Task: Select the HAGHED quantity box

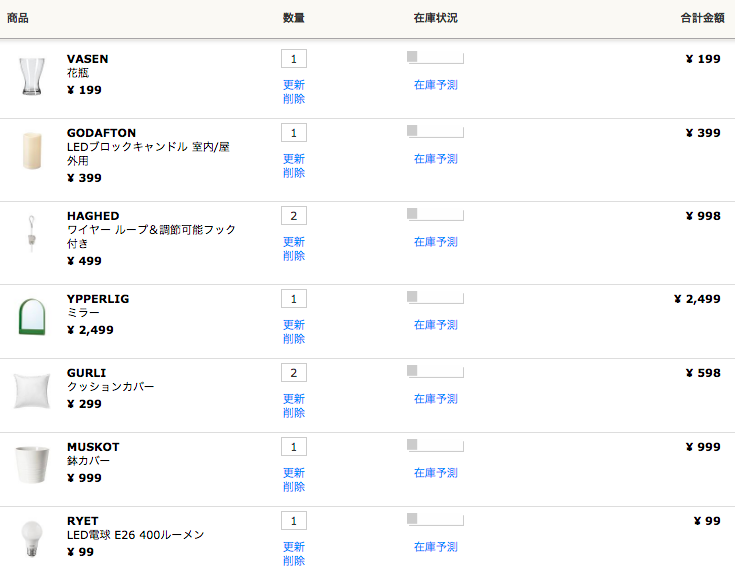Action: pos(293,216)
